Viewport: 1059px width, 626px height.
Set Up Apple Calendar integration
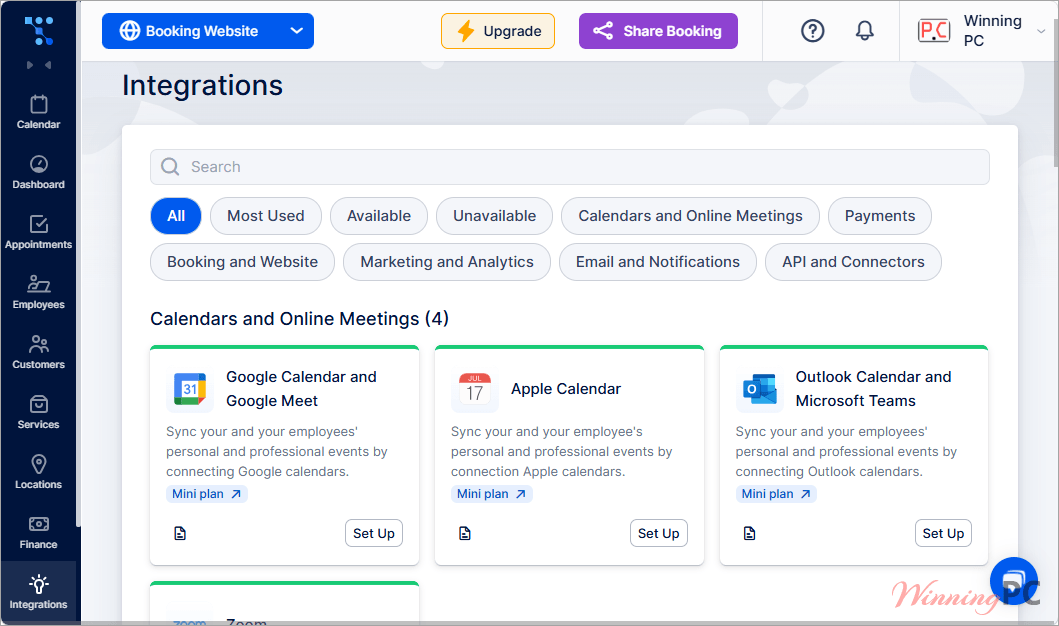[x=658, y=533]
